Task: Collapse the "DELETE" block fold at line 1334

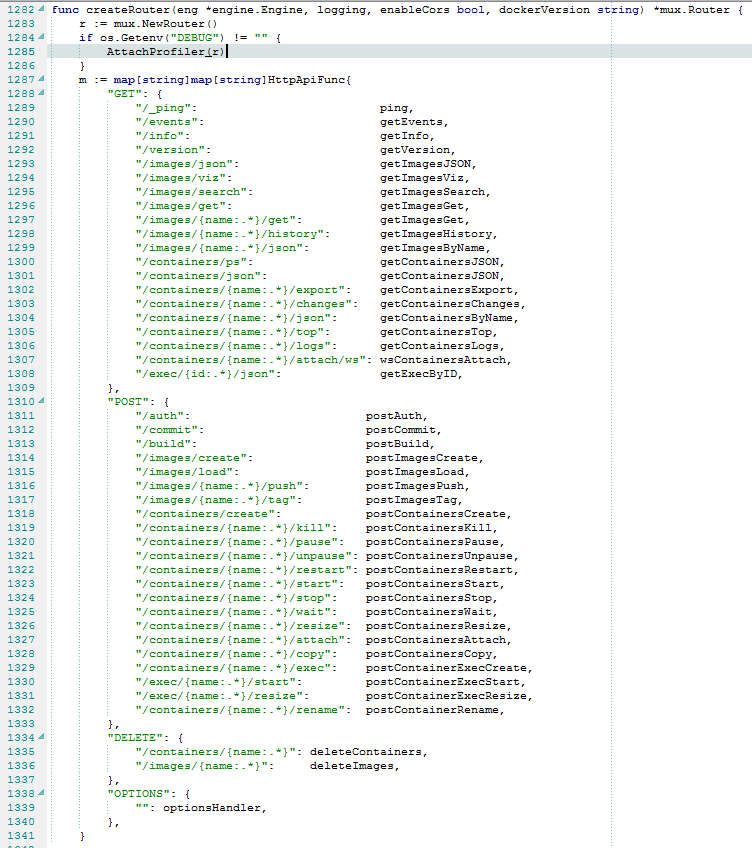Action: tap(42, 737)
